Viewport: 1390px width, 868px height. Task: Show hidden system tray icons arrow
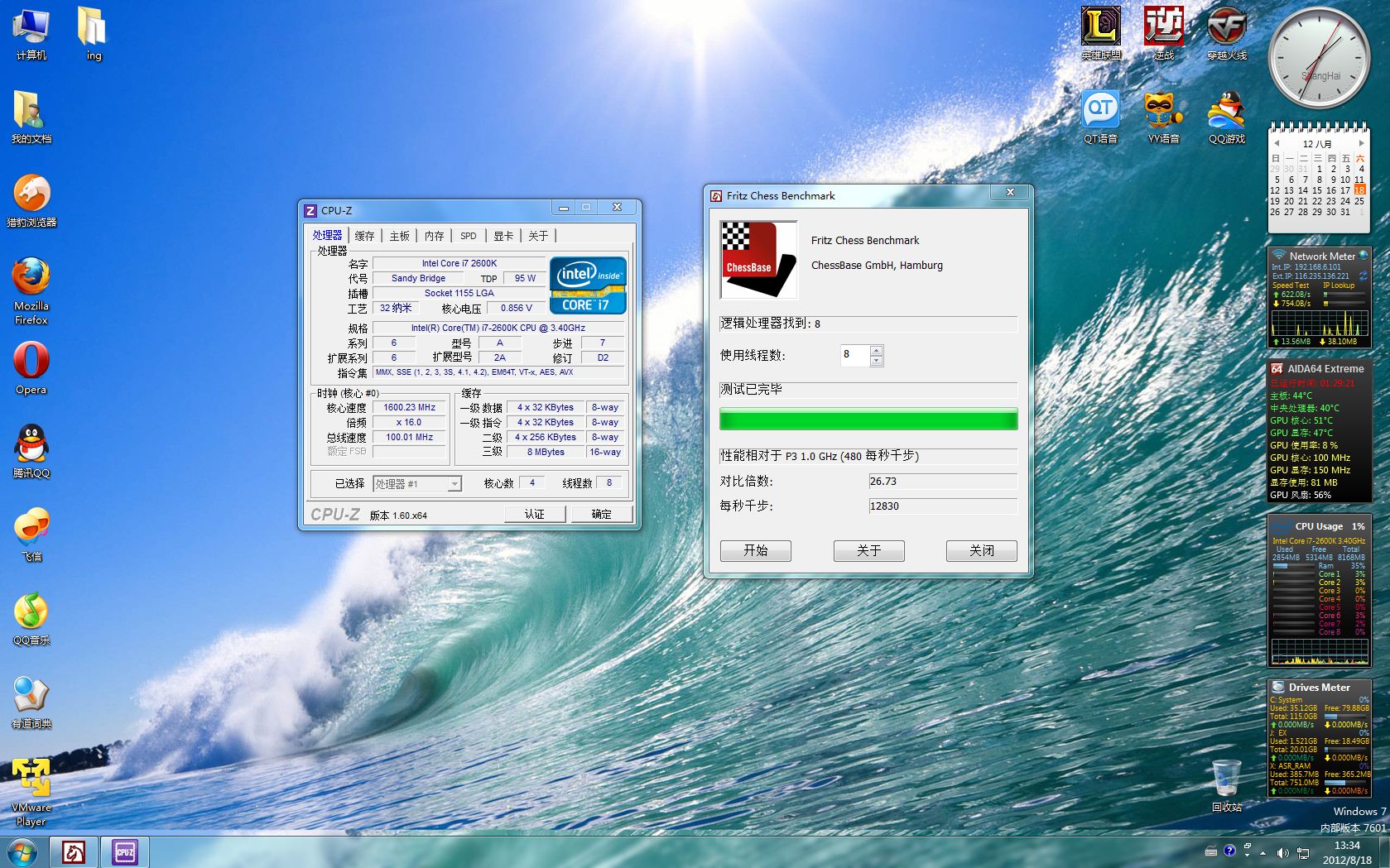click(x=1263, y=852)
